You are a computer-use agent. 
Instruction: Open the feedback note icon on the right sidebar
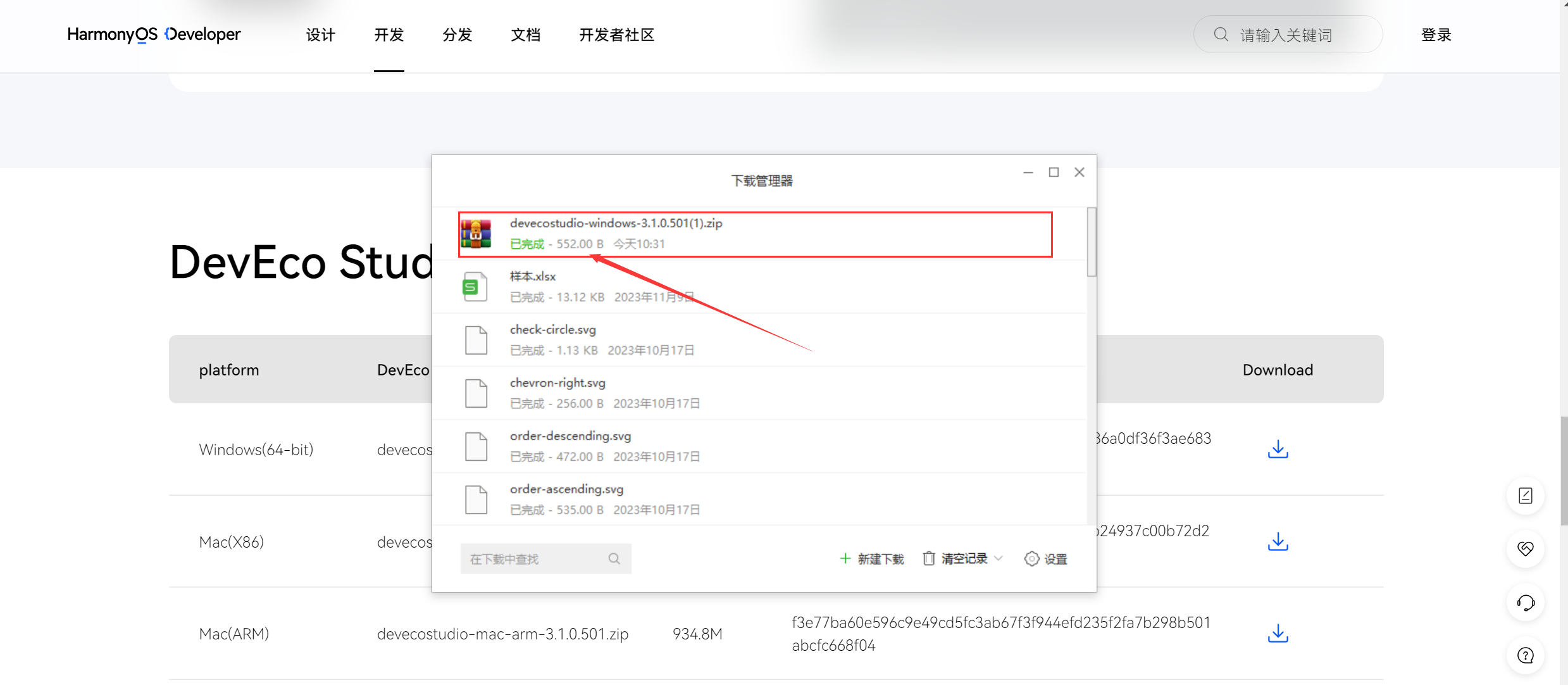[1526, 496]
